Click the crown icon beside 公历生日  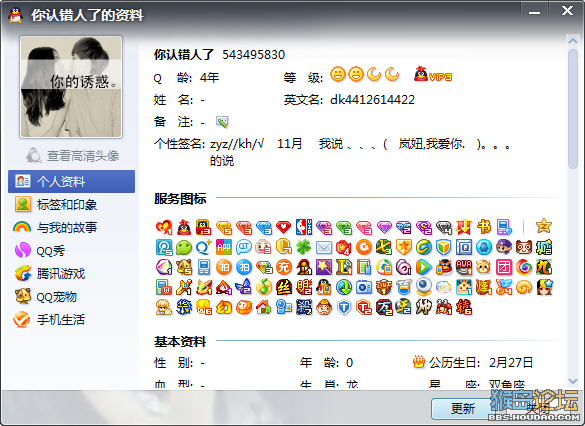coord(419,362)
